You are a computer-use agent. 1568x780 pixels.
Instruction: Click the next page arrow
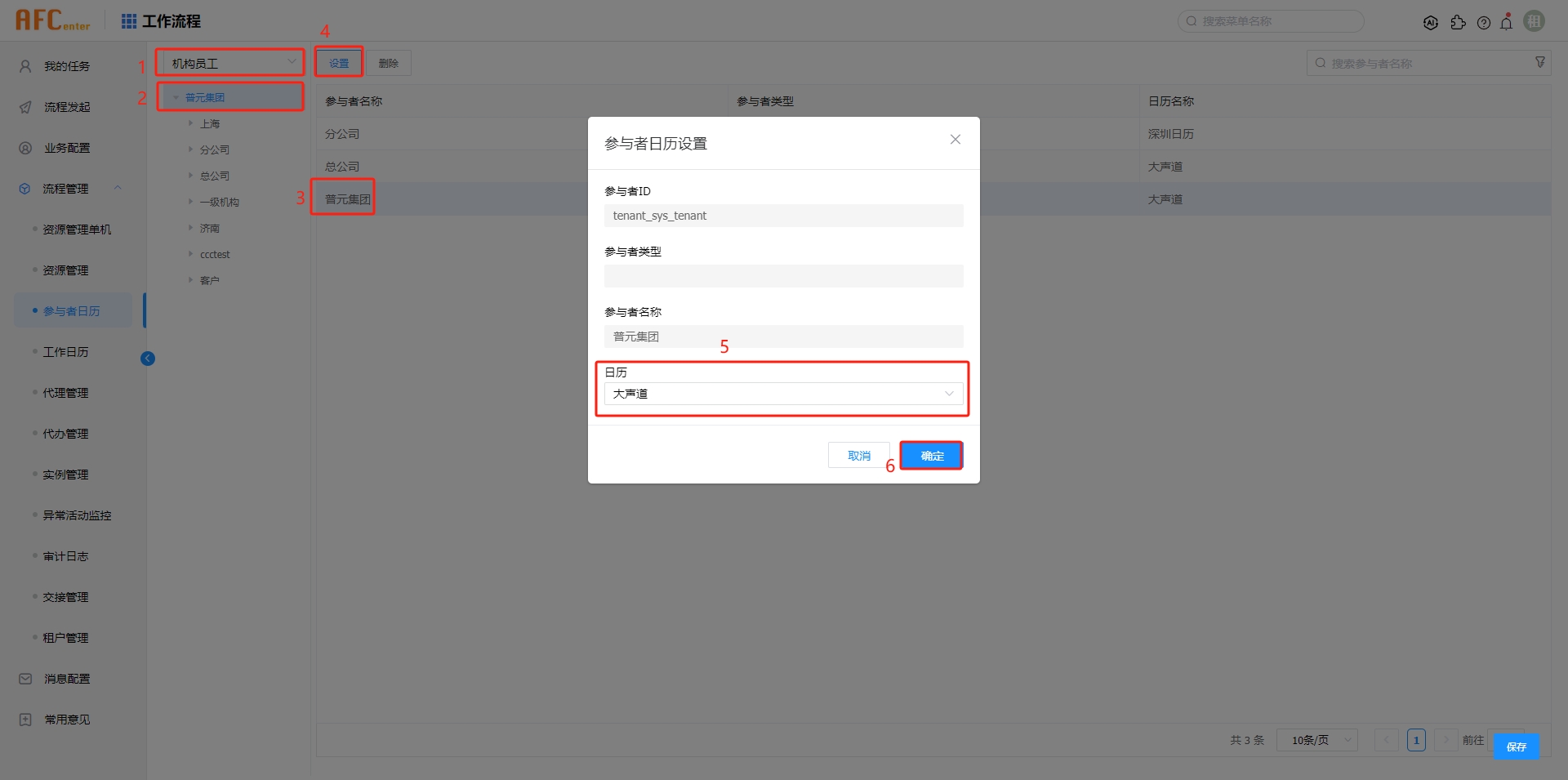(1445, 740)
